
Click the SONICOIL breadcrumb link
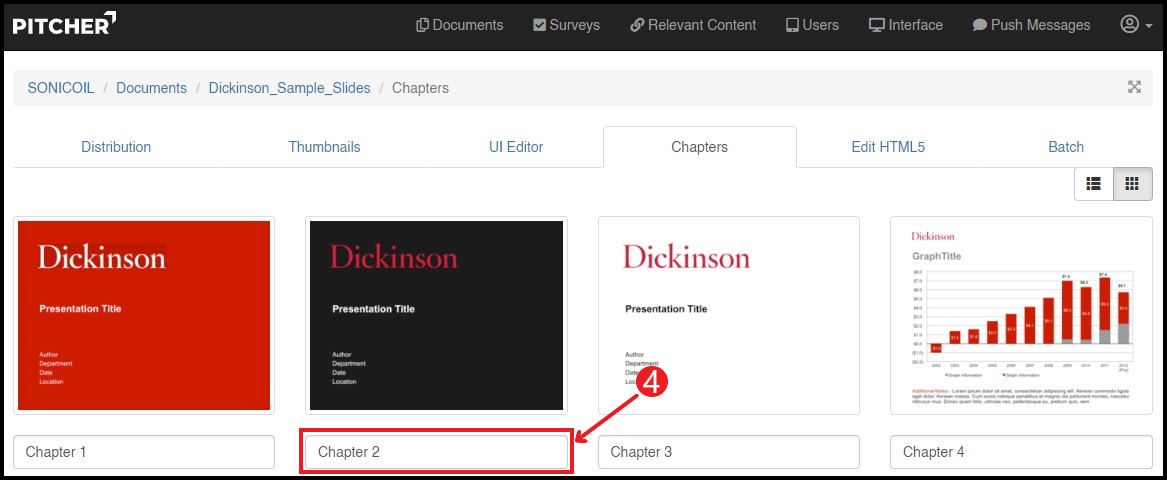[60, 88]
